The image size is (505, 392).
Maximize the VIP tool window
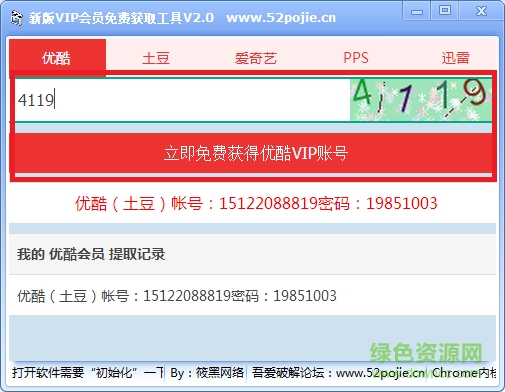click(445, 11)
